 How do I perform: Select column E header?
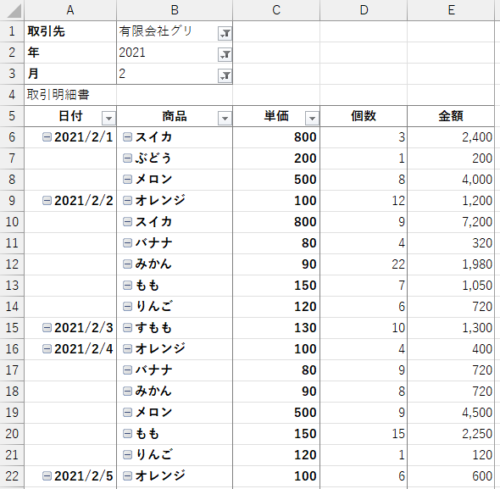pyautogui.click(x=451, y=10)
